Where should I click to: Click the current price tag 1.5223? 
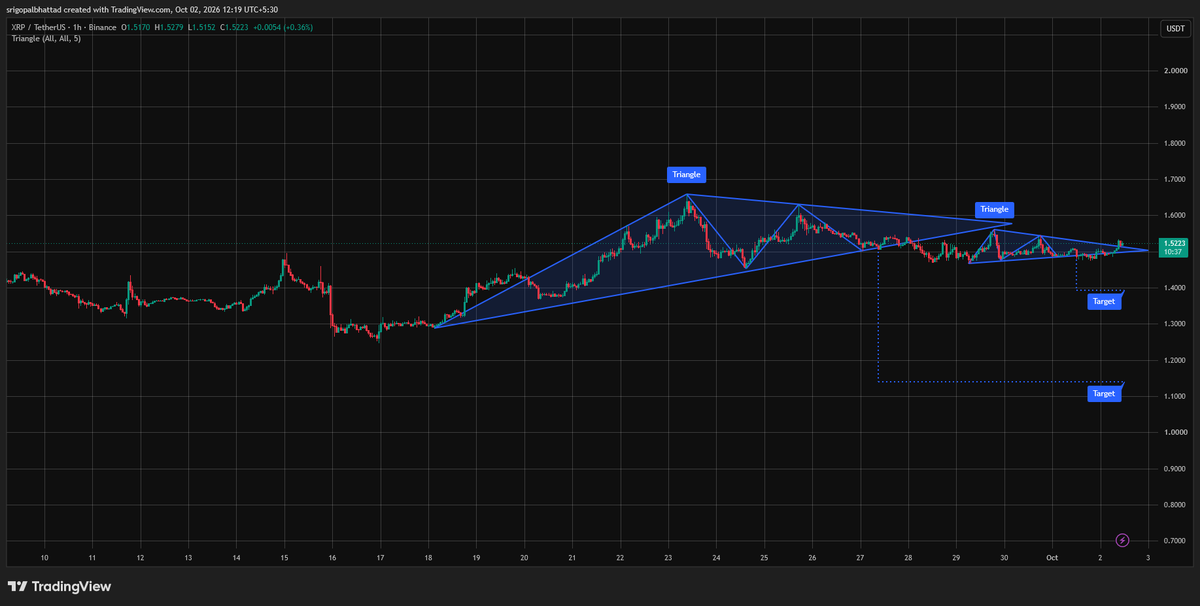1174,247
